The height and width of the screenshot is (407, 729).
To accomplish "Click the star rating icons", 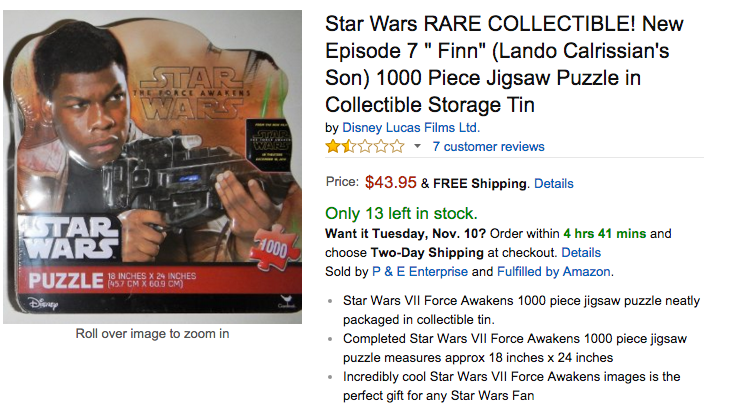I will (x=365, y=147).
